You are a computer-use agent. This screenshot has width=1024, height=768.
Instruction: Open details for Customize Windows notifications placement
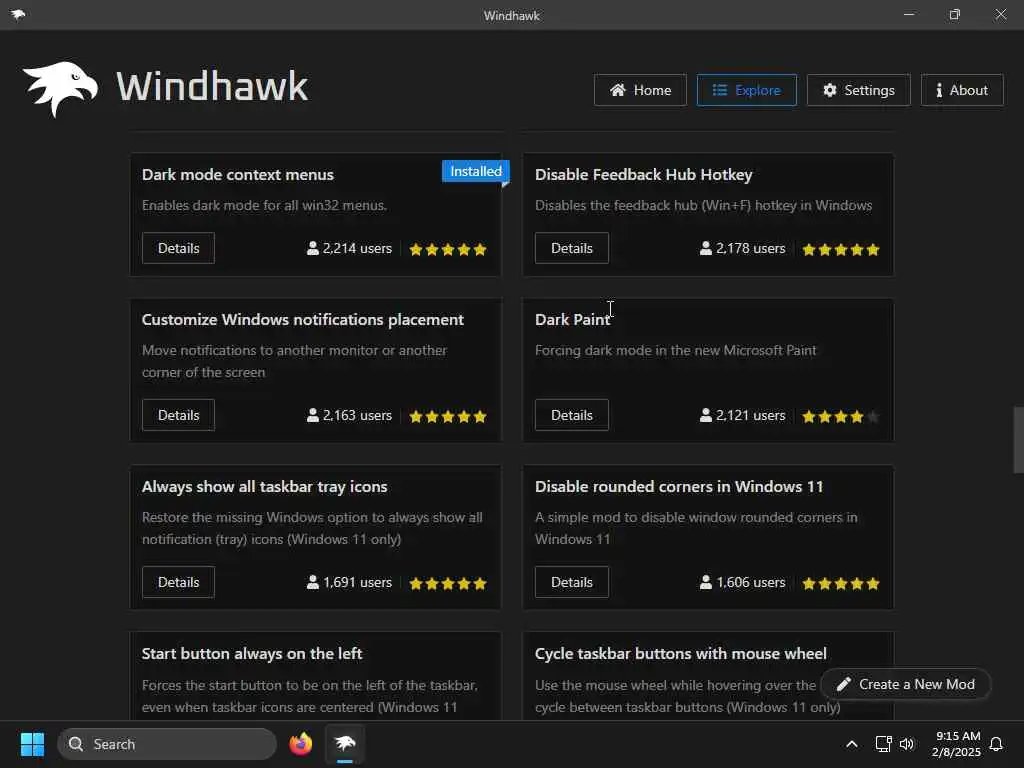[x=178, y=415]
